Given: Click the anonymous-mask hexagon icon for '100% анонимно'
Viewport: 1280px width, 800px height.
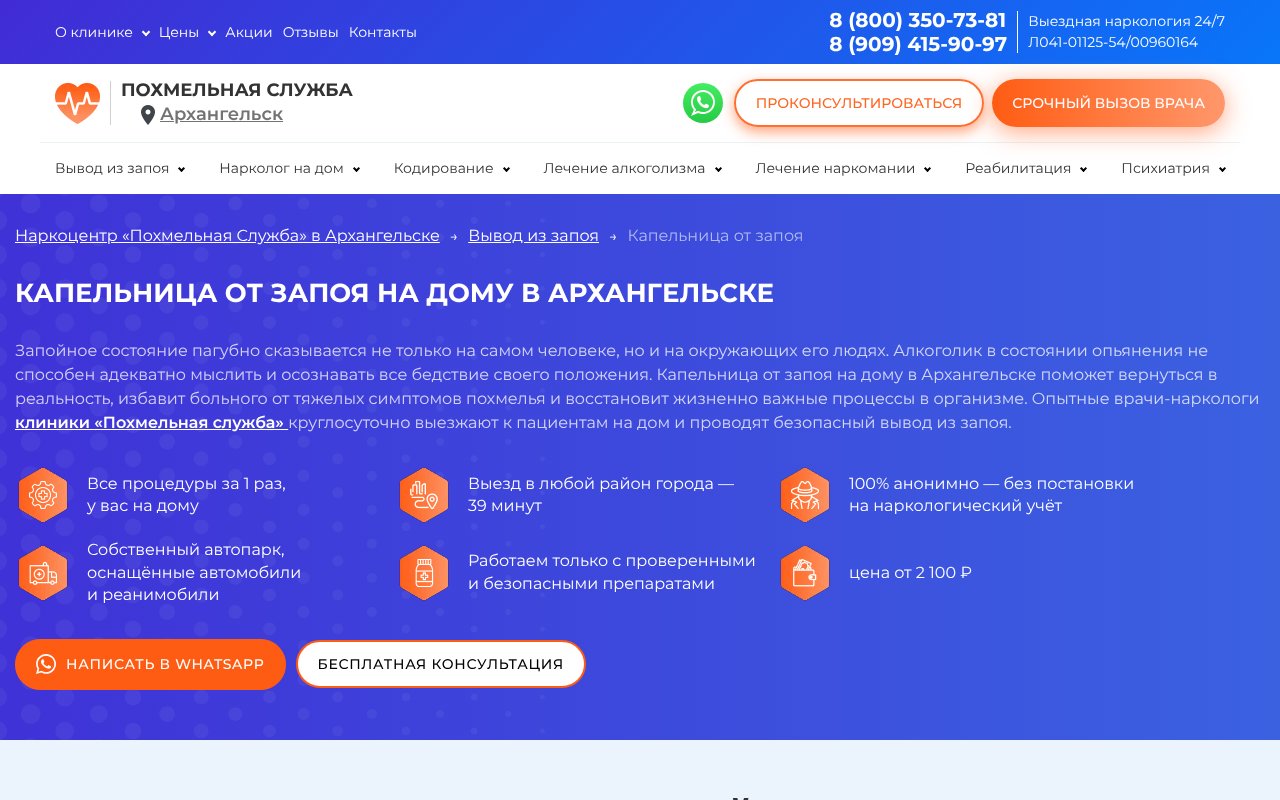Looking at the screenshot, I should pyautogui.click(x=805, y=495).
